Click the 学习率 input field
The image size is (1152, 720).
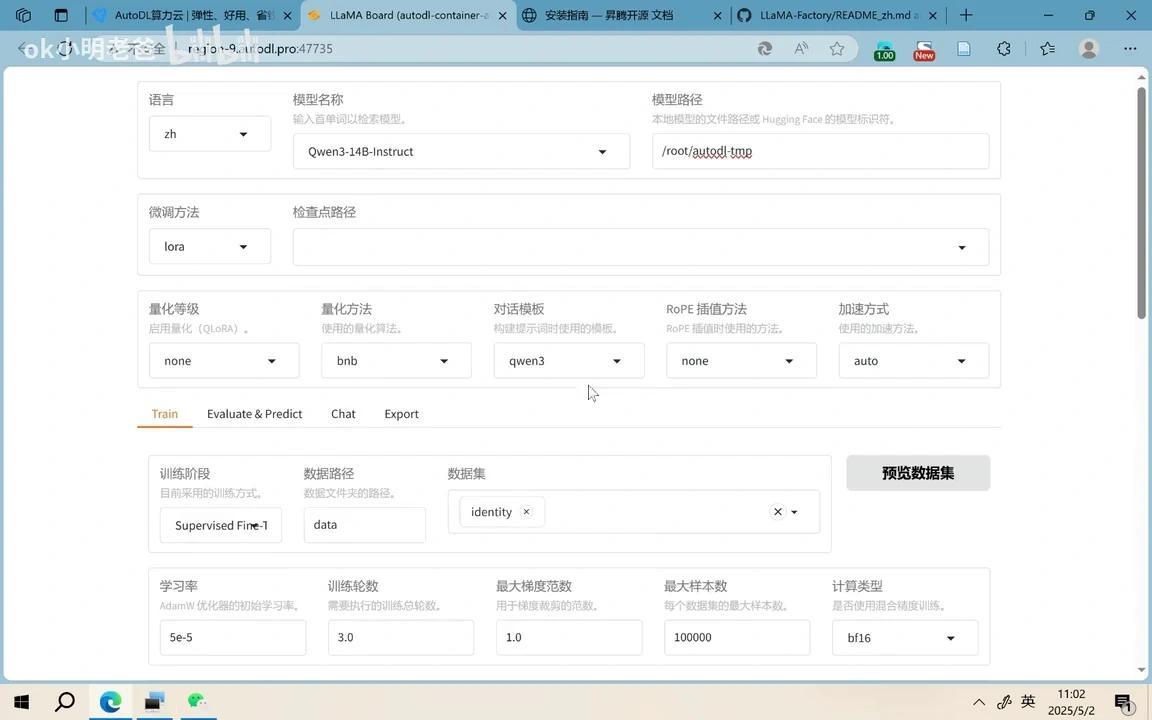click(x=232, y=637)
